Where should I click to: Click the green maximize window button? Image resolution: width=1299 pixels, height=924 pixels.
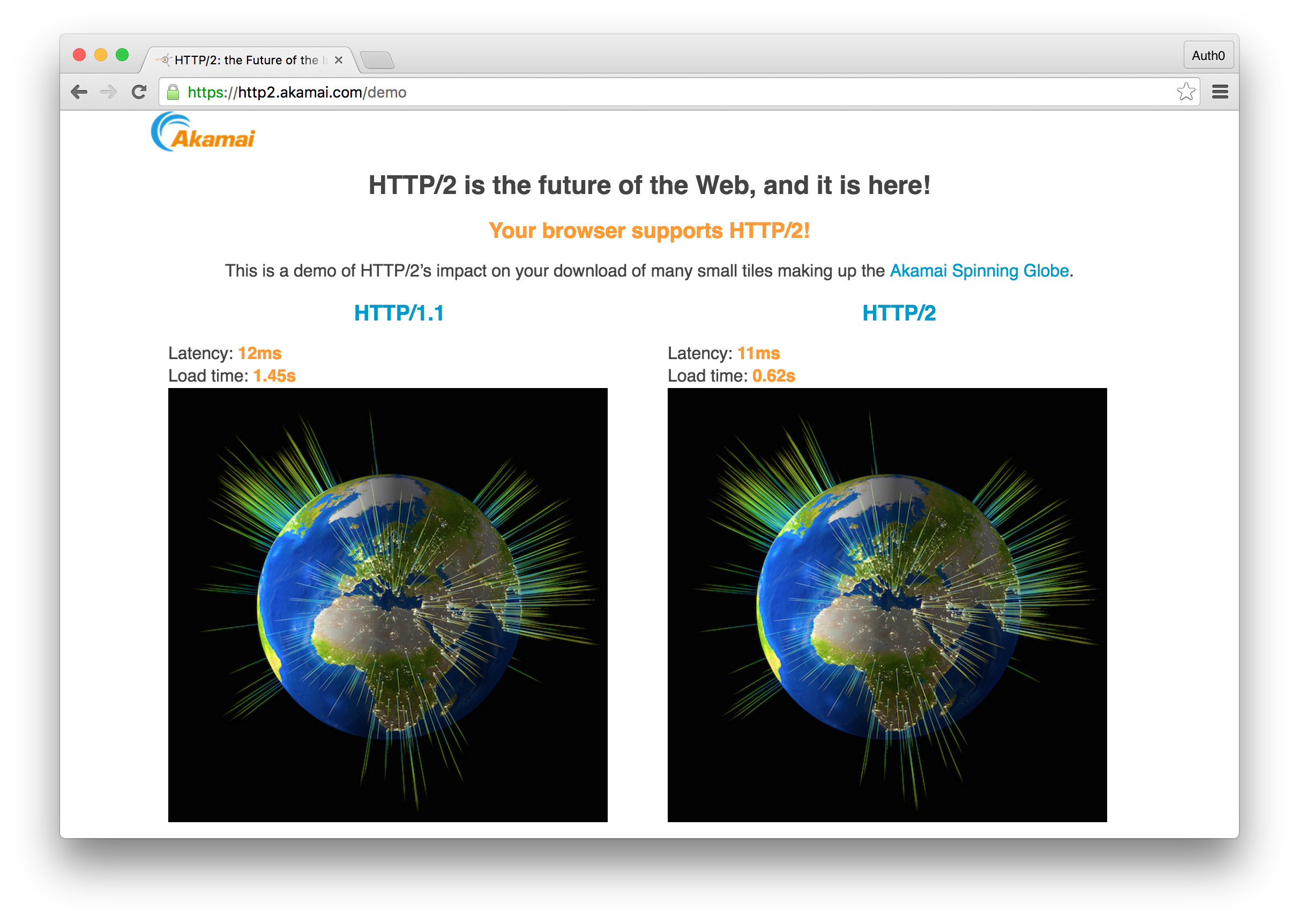coord(122,55)
